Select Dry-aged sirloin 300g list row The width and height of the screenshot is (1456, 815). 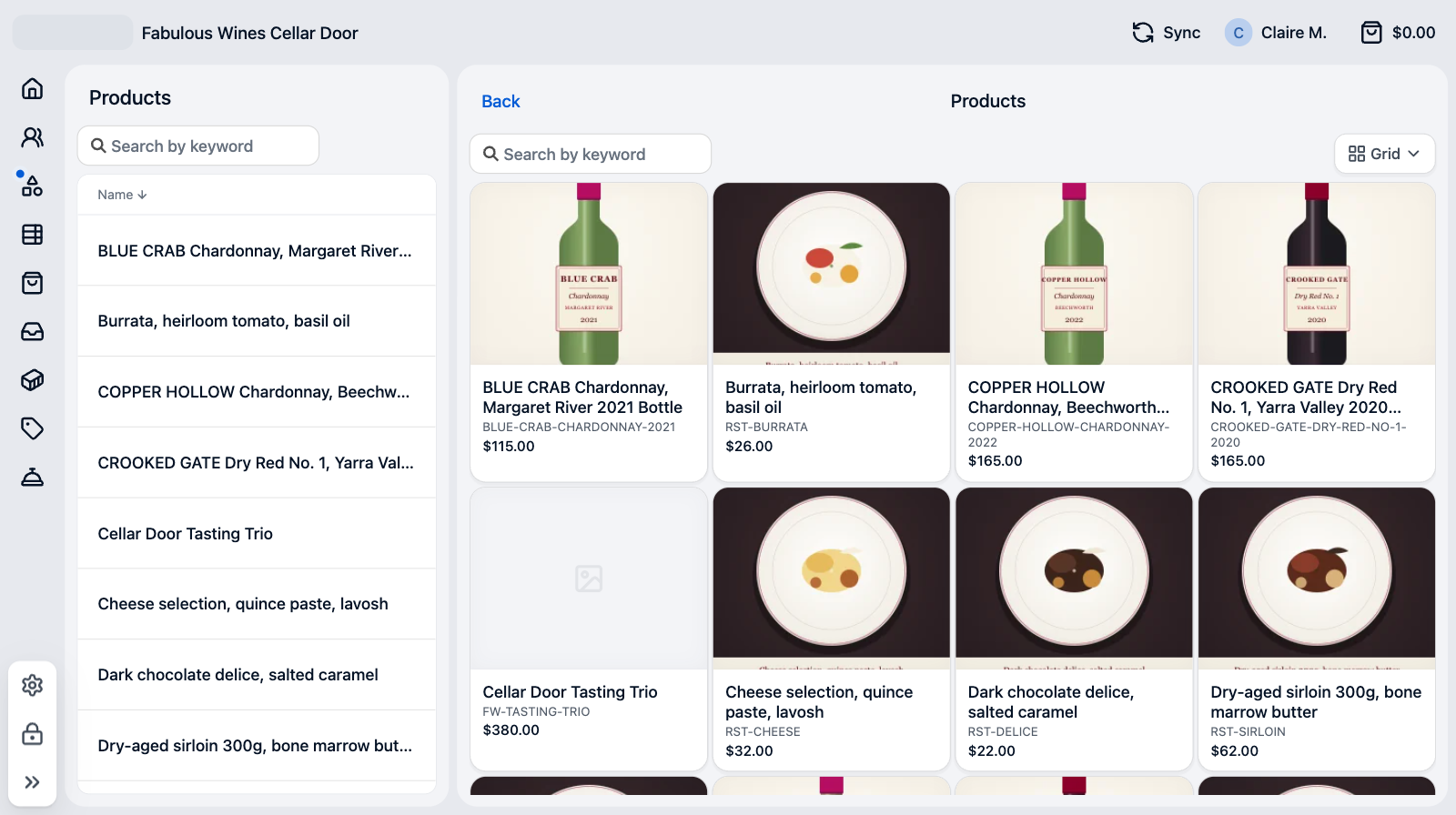pos(257,746)
